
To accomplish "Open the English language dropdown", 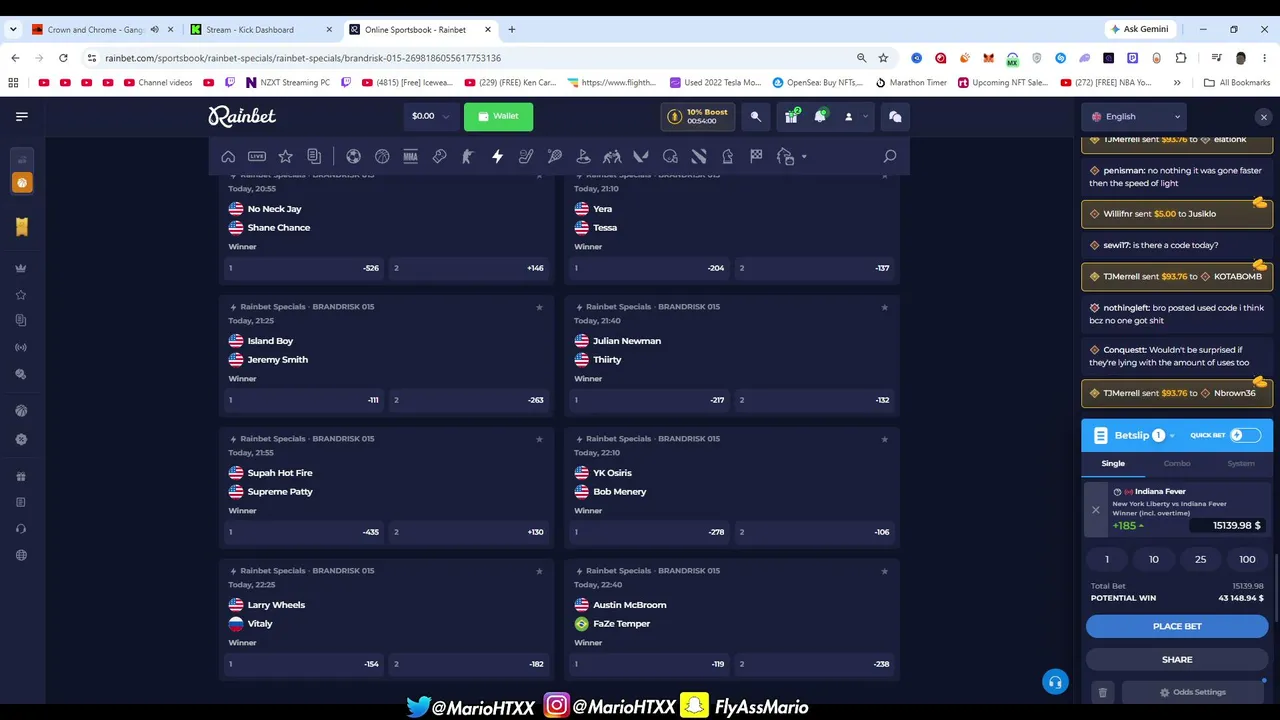I will tap(1135, 116).
